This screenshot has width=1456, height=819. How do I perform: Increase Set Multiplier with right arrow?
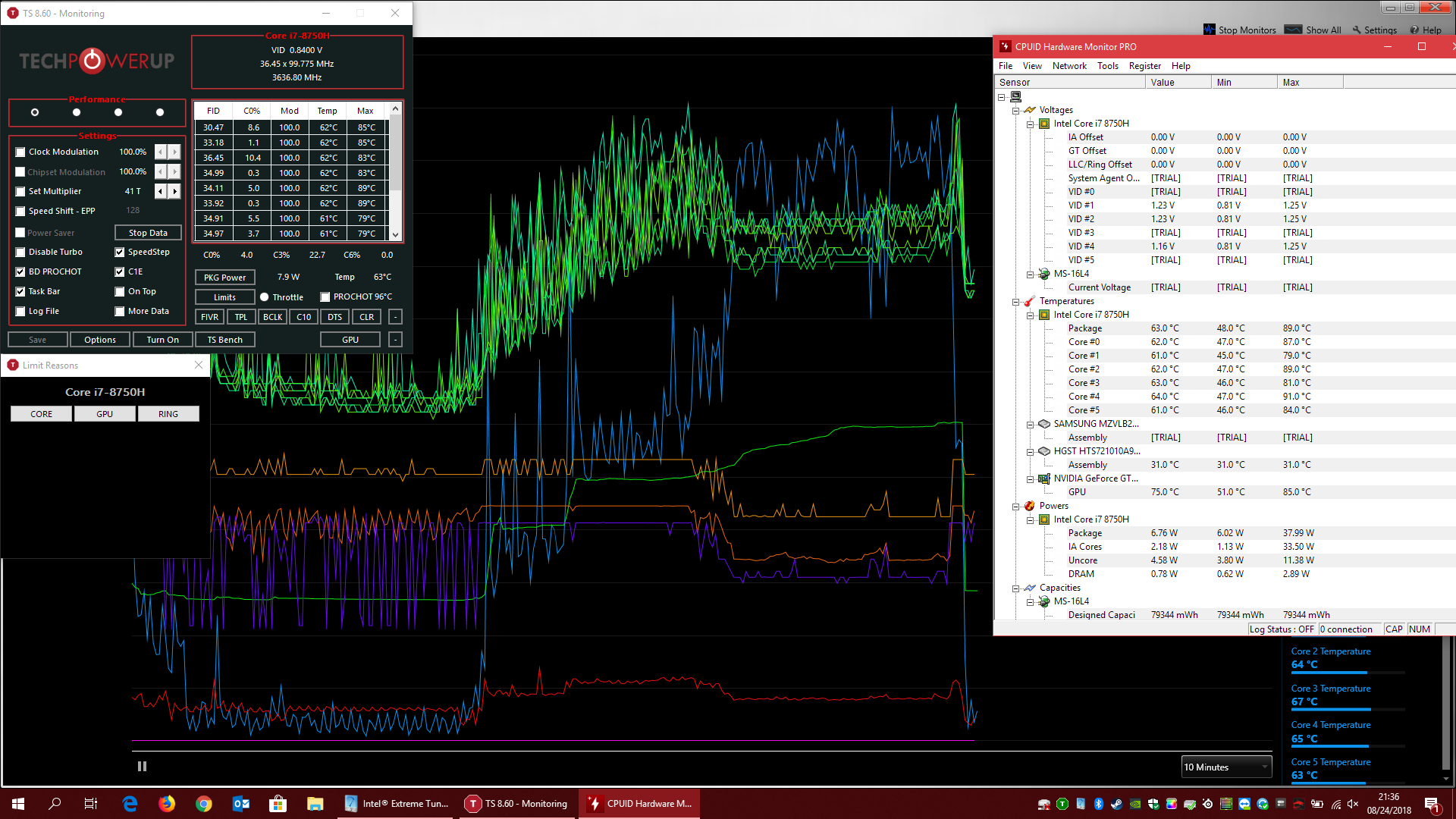point(174,191)
